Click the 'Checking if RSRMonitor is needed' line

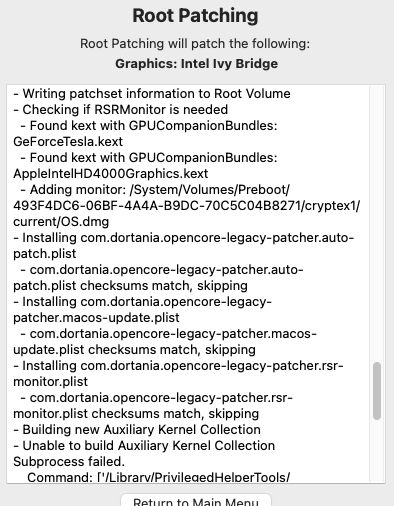pyautogui.click(x=121, y=110)
